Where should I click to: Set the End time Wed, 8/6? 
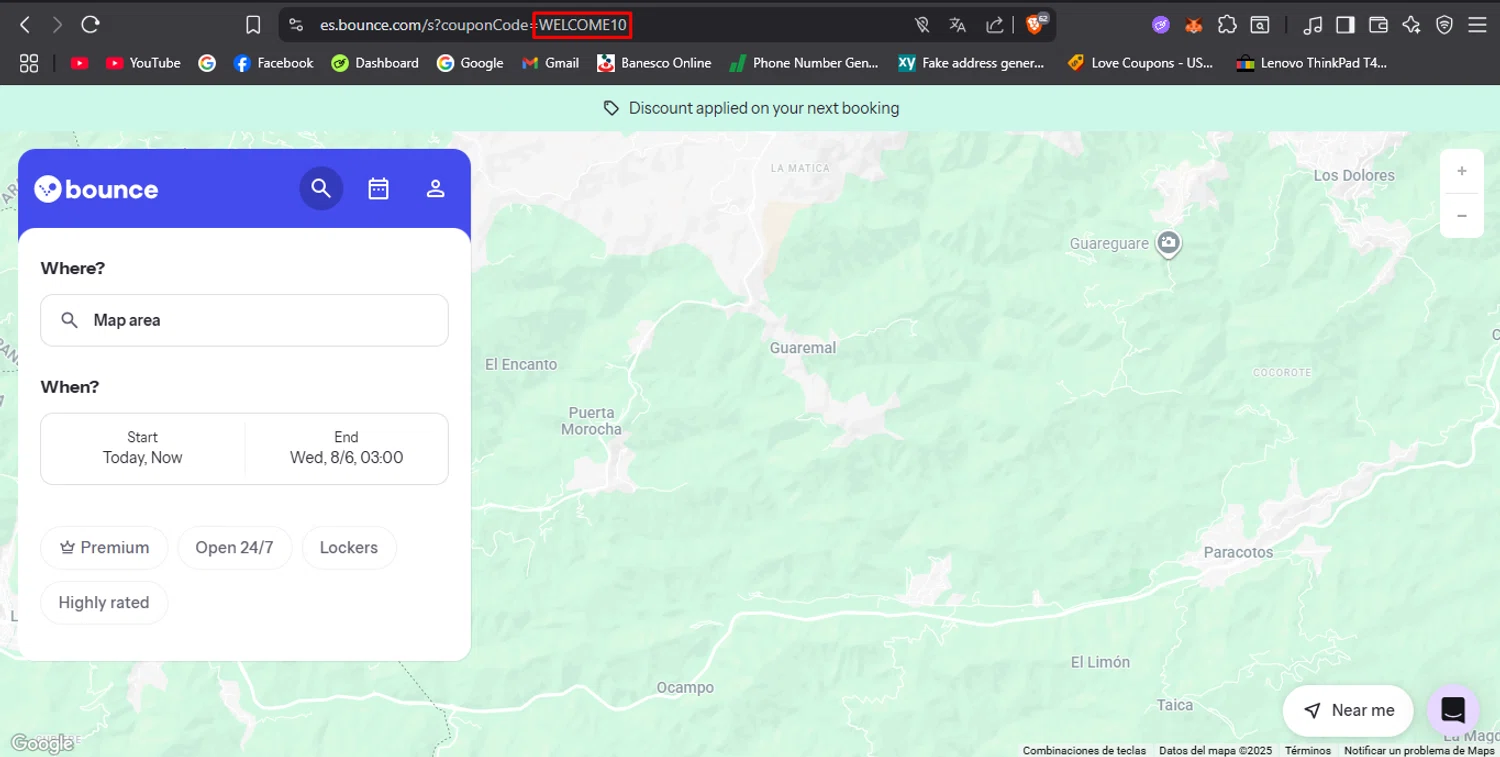click(x=346, y=448)
